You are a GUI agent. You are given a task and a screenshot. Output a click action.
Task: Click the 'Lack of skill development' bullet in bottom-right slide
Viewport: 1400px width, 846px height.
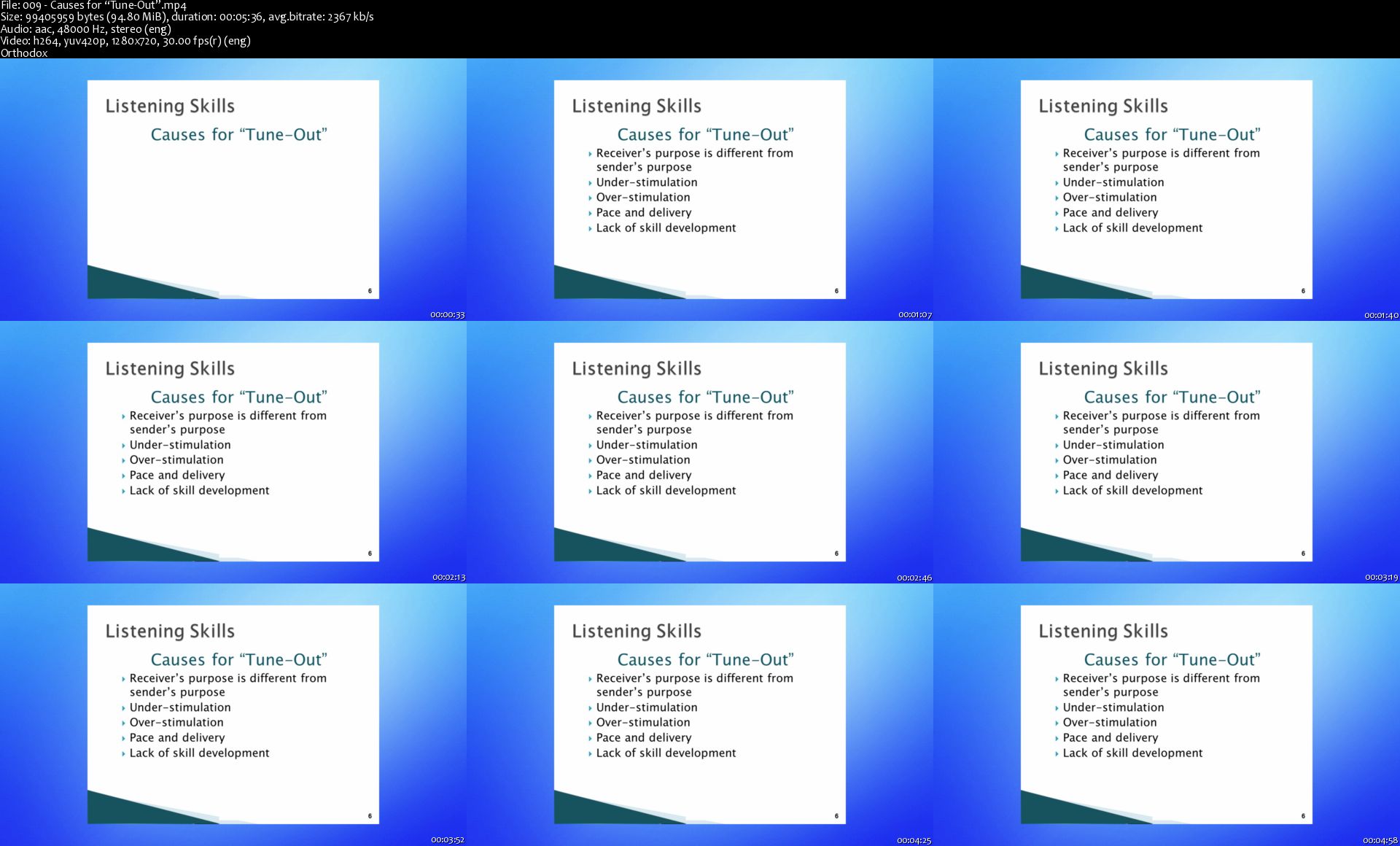[x=1132, y=753]
